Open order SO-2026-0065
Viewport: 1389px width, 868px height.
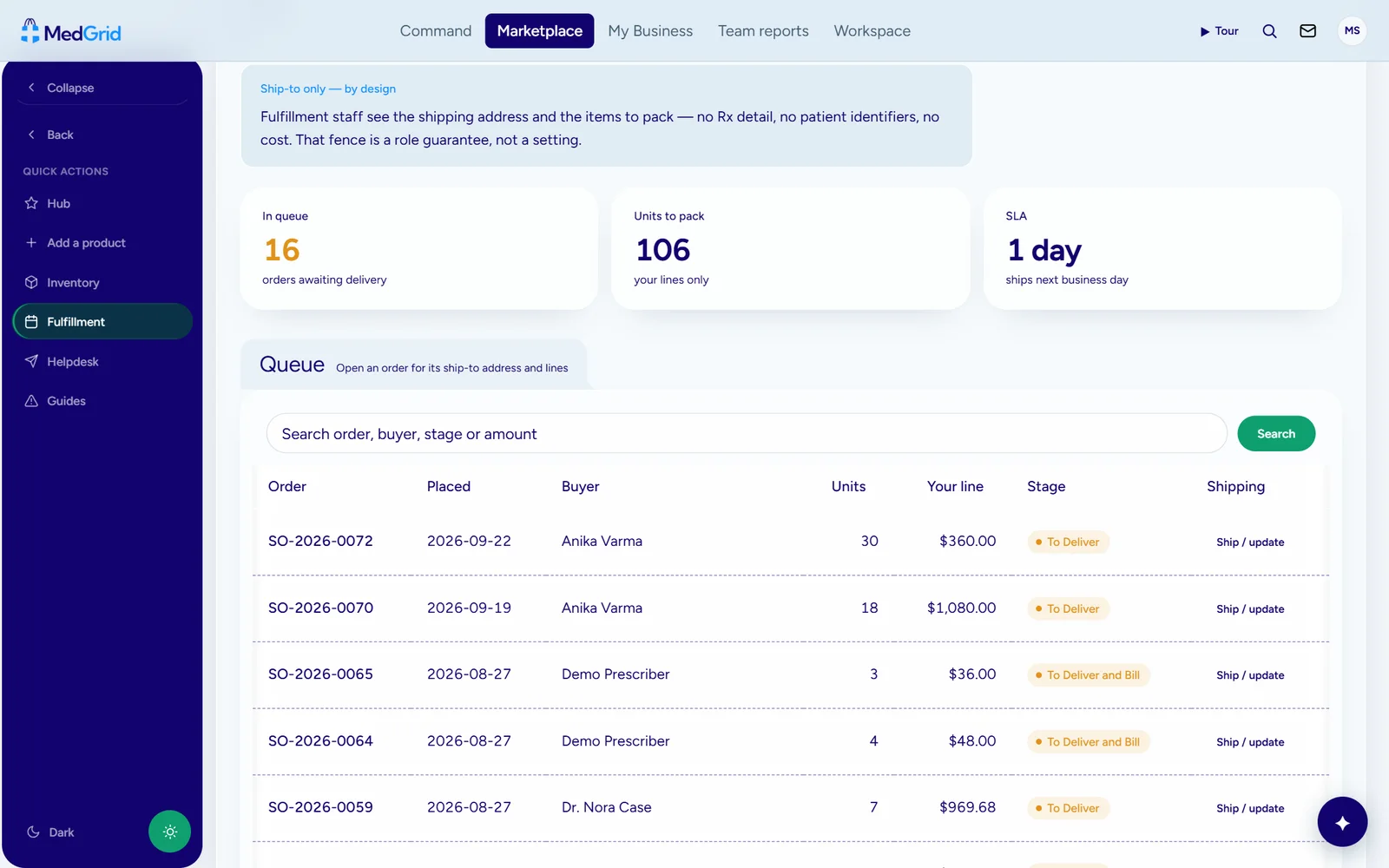coord(320,674)
